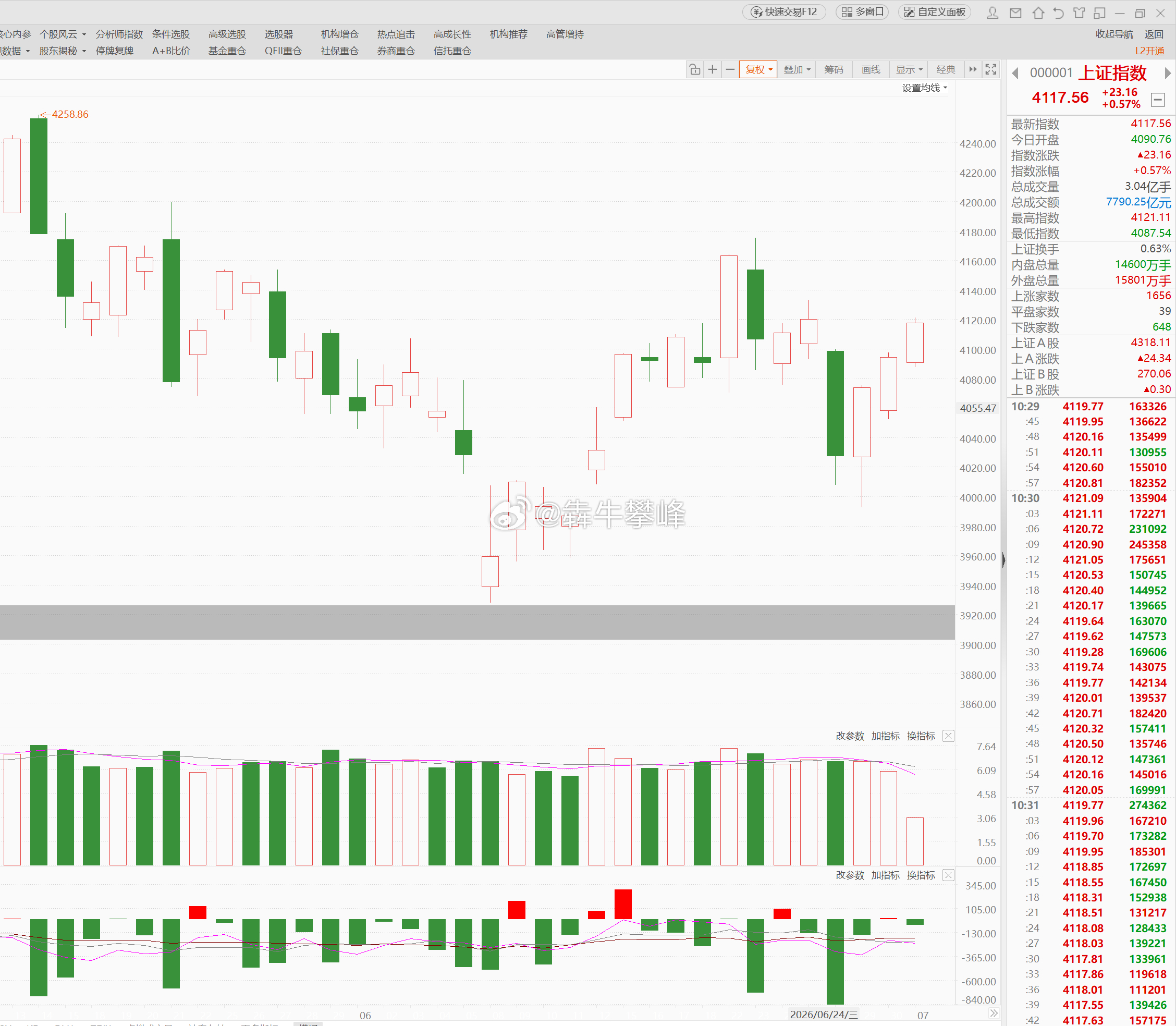Open the 股东揭秘 menu dropdown
1176x1026 pixels.
click(63, 51)
